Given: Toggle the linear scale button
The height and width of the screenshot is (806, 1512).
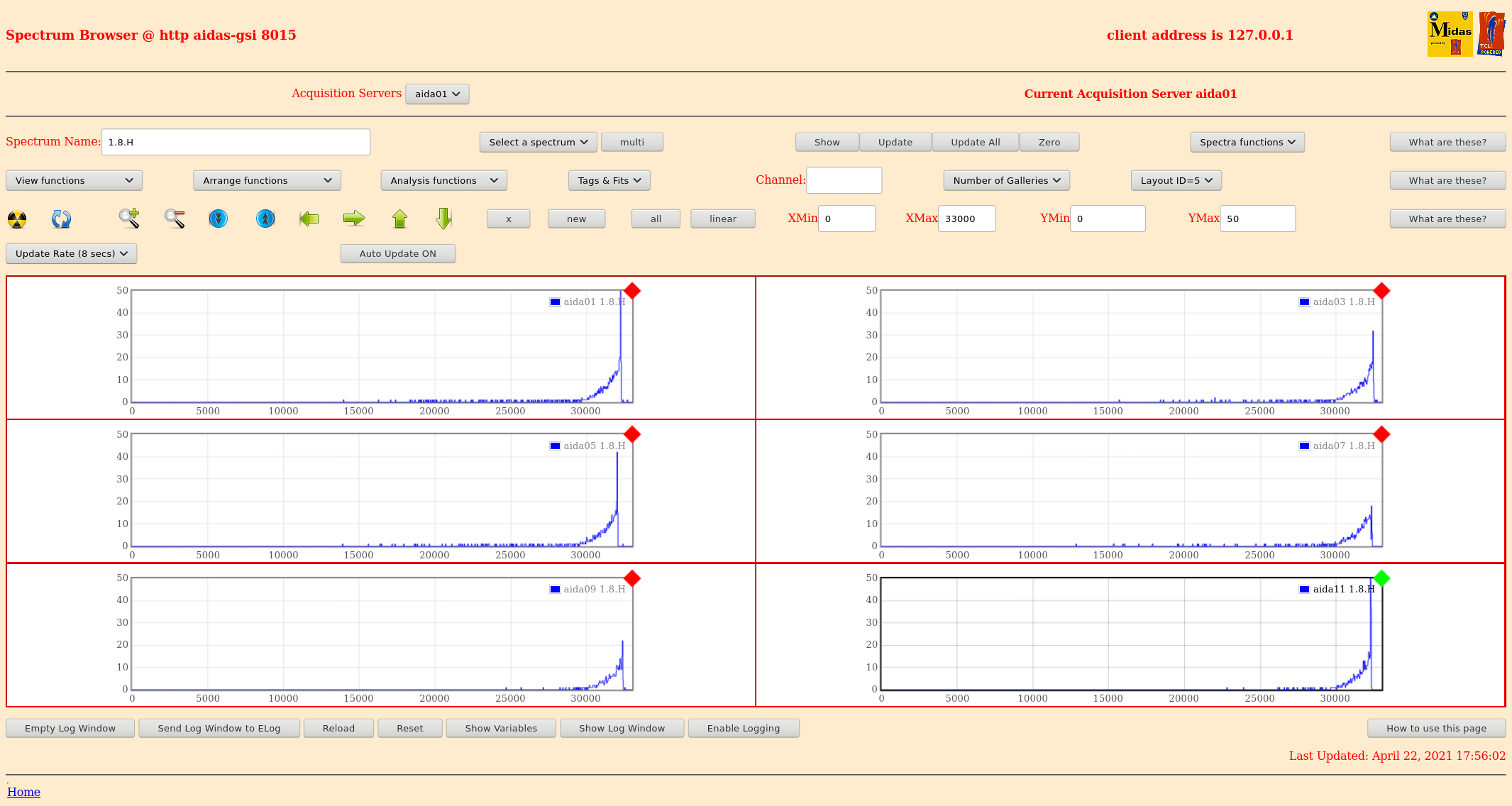Looking at the screenshot, I should (x=722, y=219).
